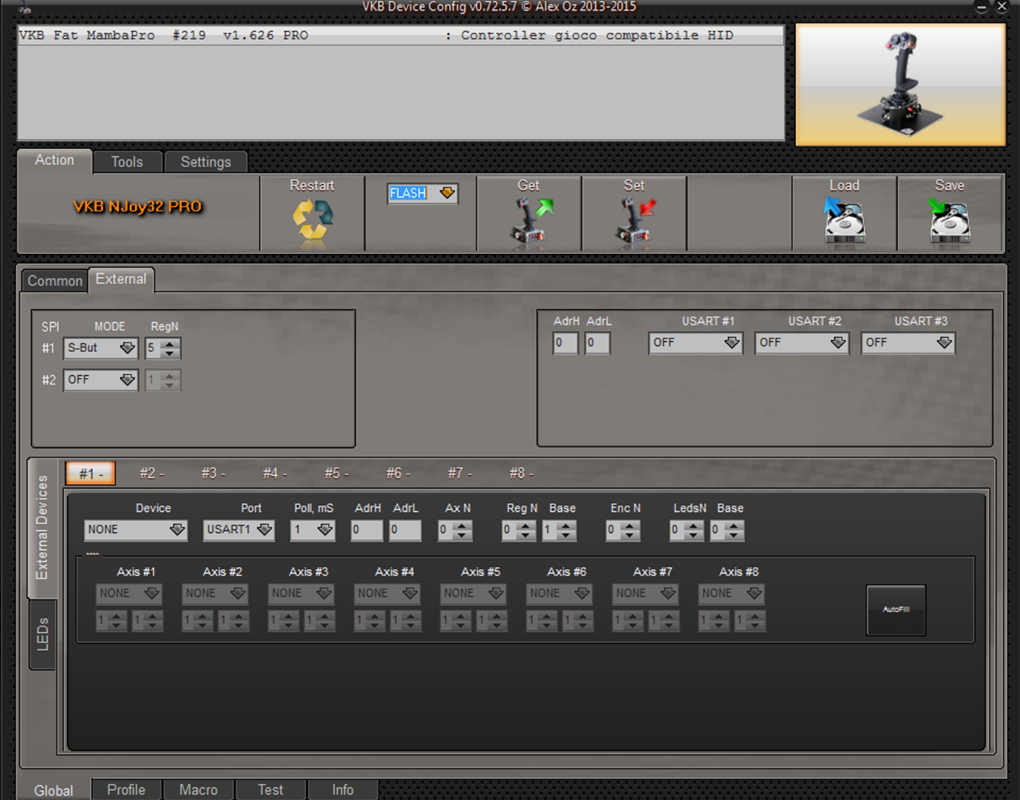Open the Global bottom tab

pos(53,790)
